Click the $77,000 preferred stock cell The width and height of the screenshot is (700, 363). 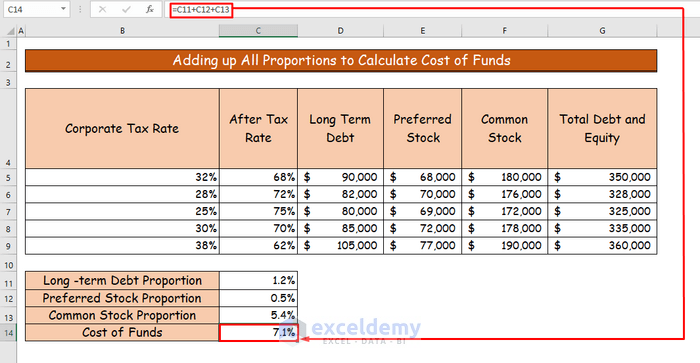click(x=422, y=246)
